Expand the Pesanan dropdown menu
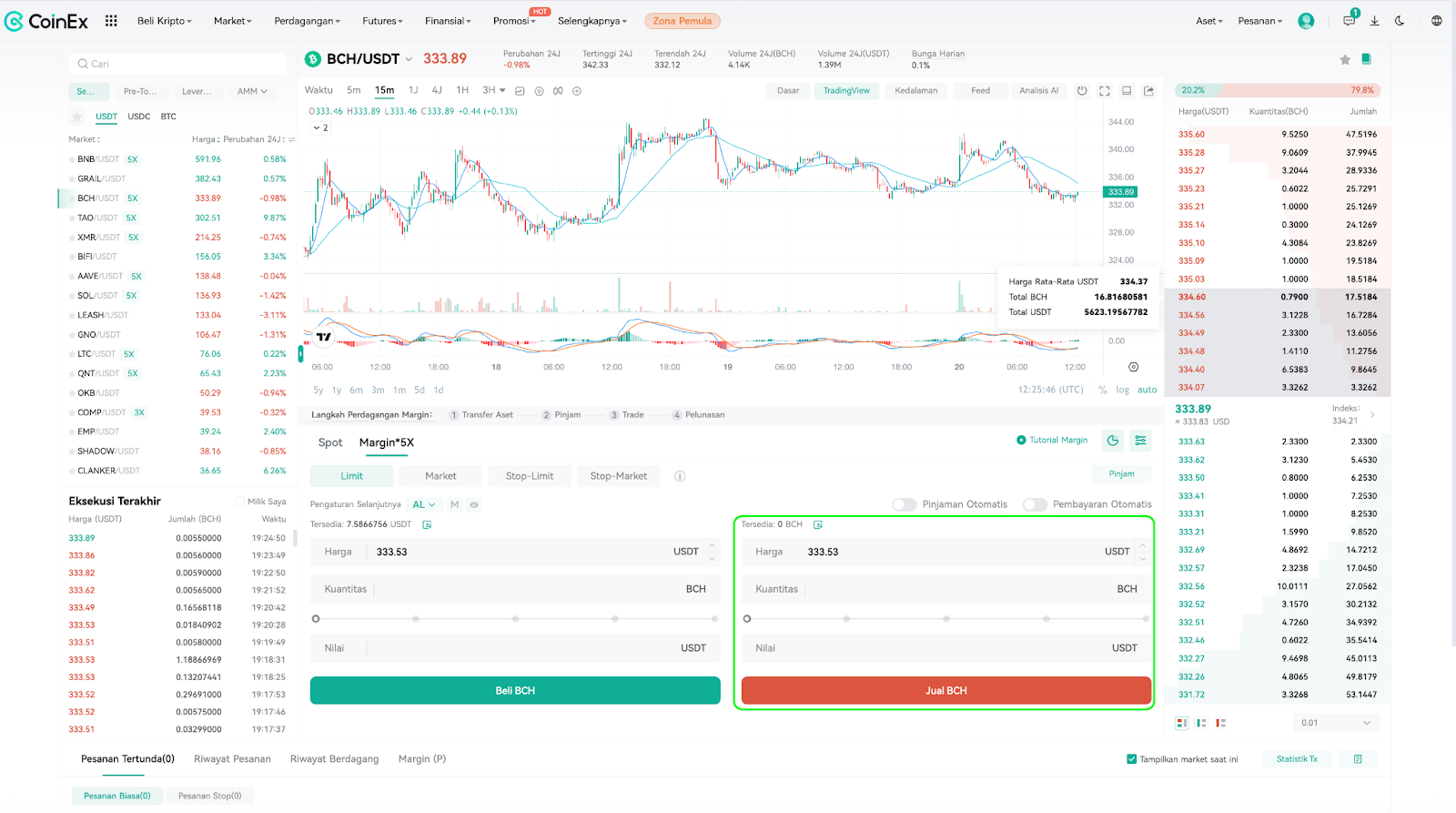 (1260, 21)
